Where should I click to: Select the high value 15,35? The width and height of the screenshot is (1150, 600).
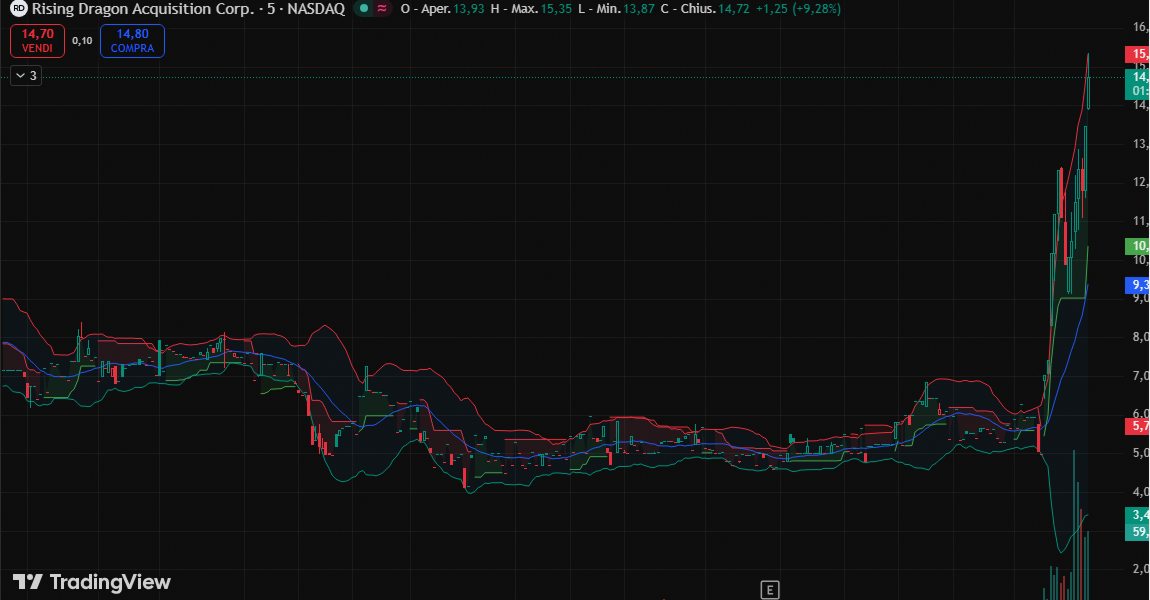coord(556,9)
